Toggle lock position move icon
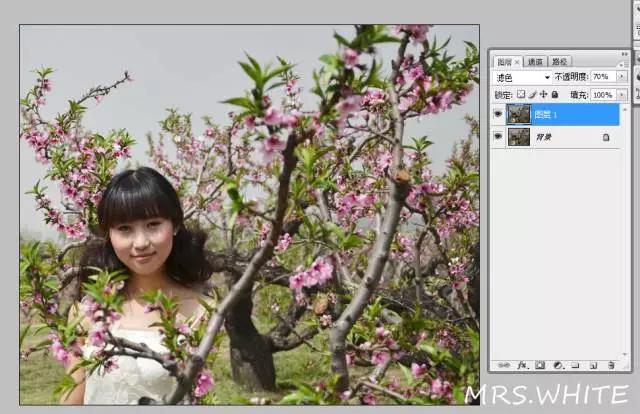640x414 pixels. [543, 94]
